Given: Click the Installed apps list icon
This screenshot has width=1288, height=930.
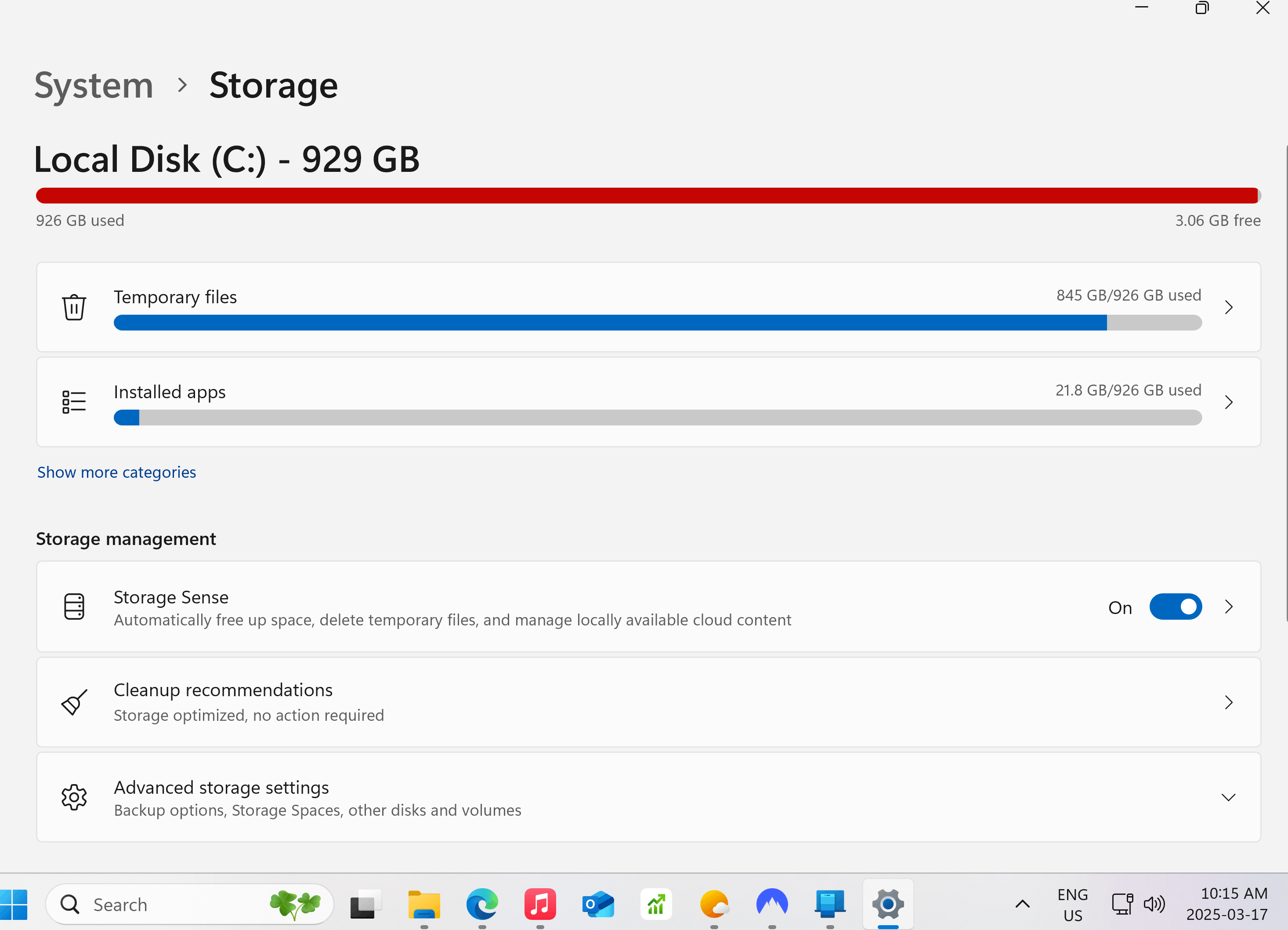Looking at the screenshot, I should coord(74,402).
